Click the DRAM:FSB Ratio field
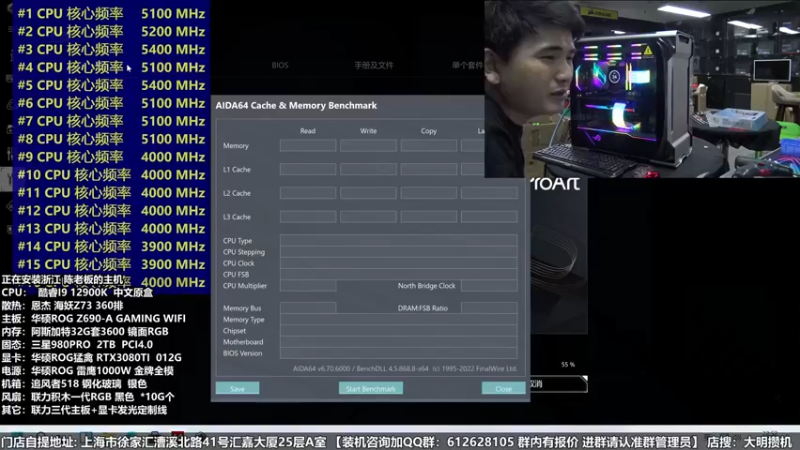Screen dimensions: 800x450 tap(489, 308)
